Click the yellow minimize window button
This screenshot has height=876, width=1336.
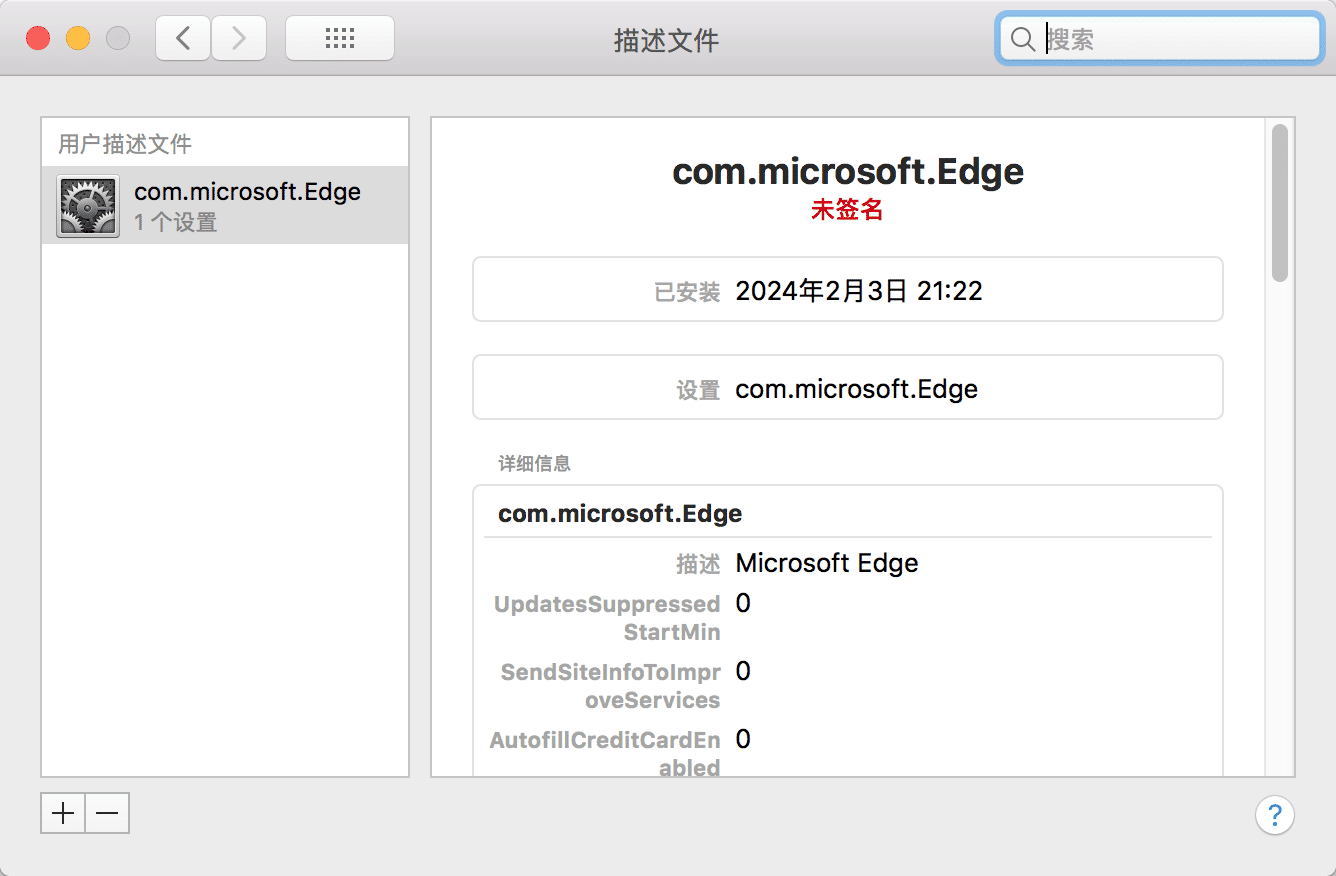coord(78,39)
